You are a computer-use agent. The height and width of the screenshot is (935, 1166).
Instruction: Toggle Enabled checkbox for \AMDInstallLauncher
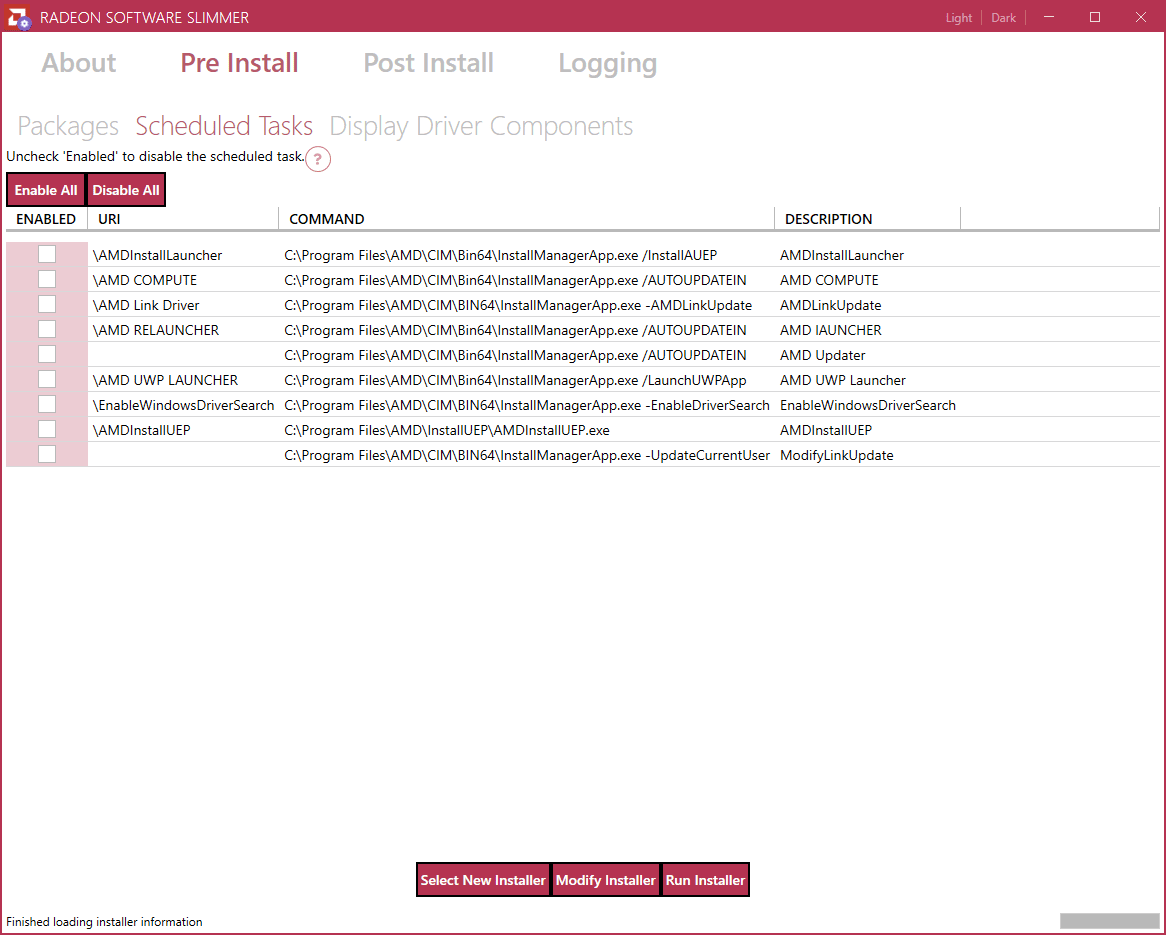(x=47, y=254)
